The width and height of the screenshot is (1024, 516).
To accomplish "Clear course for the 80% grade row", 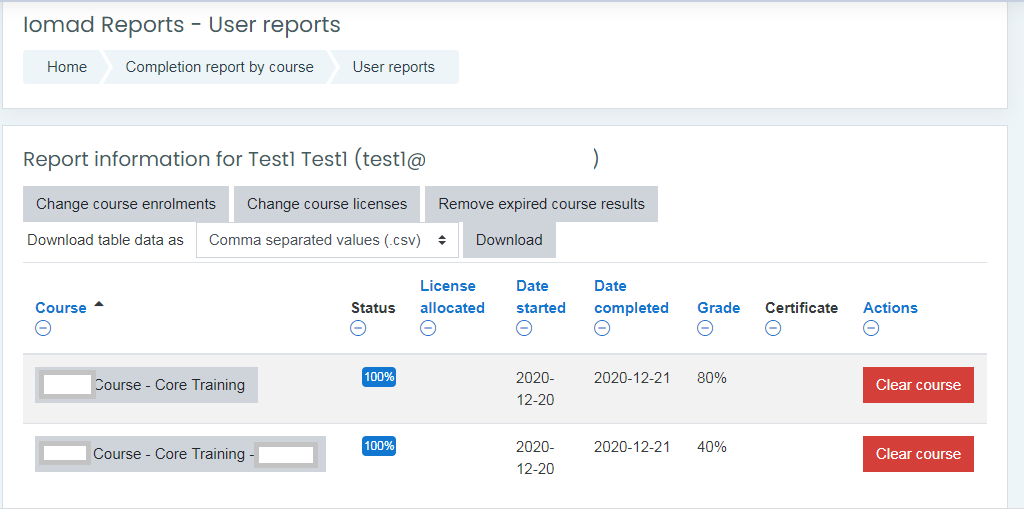I will (x=918, y=385).
